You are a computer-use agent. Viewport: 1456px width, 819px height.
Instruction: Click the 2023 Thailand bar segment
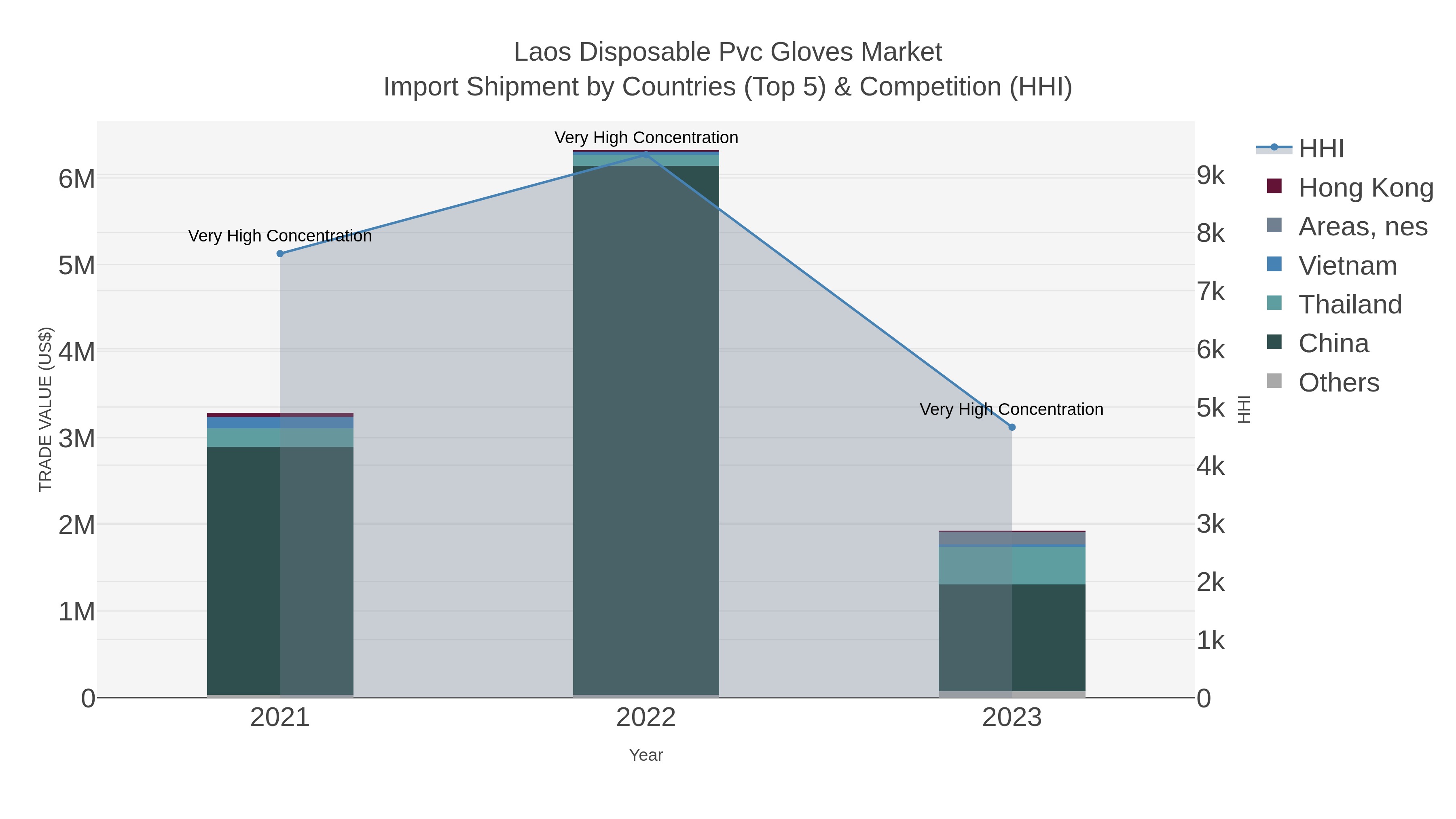click(1012, 565)
